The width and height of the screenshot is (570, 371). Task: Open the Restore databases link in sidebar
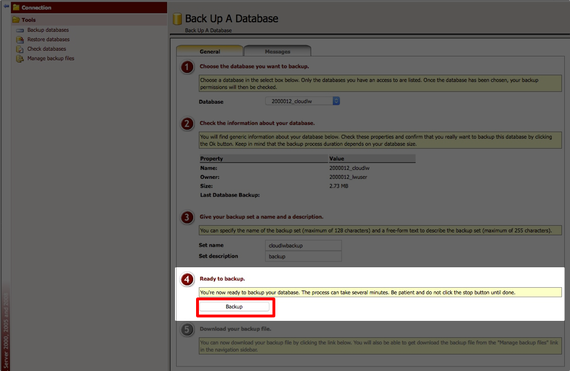(x=48, y=39)
